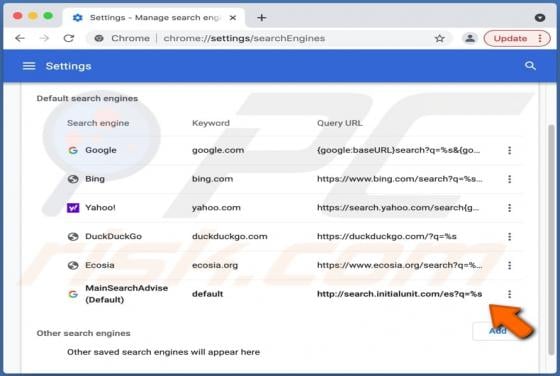Select the 'DuckDuckGo' search engine name

click(113, 236)
